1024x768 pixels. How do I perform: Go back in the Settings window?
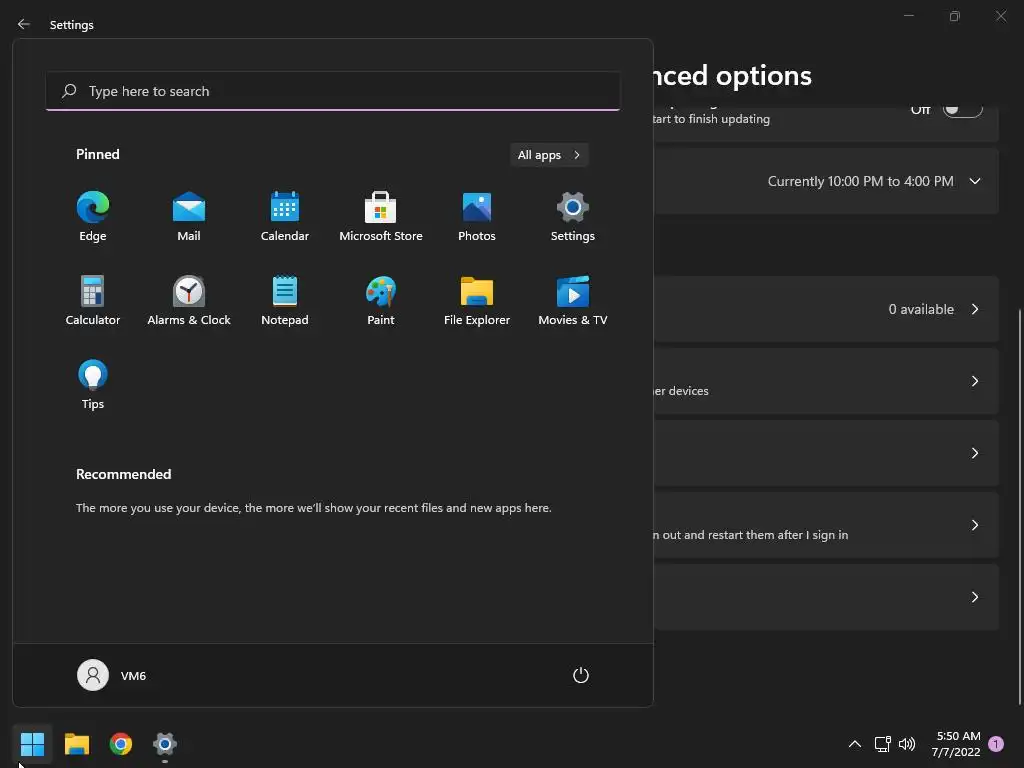pyautogui.click(x=24, y=24)
